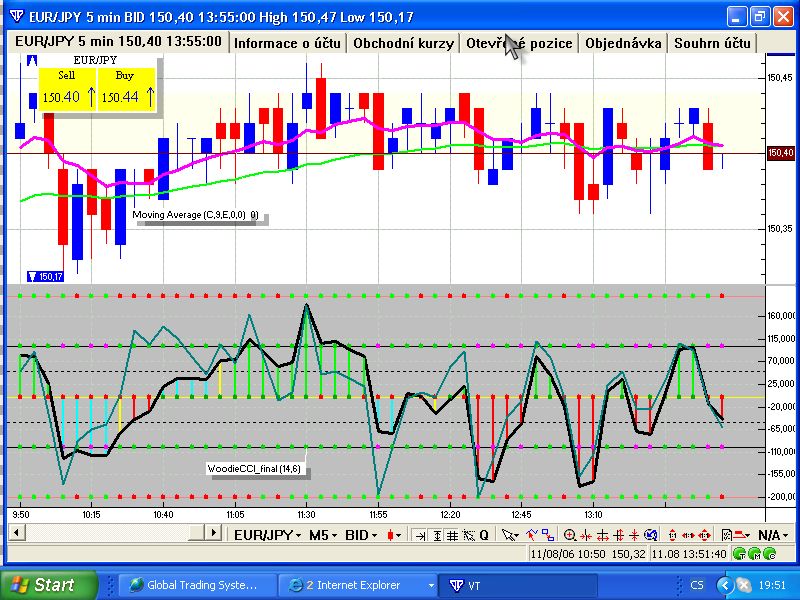
Task: Click the 150,17 low price marker
Action: click(45, 277)
